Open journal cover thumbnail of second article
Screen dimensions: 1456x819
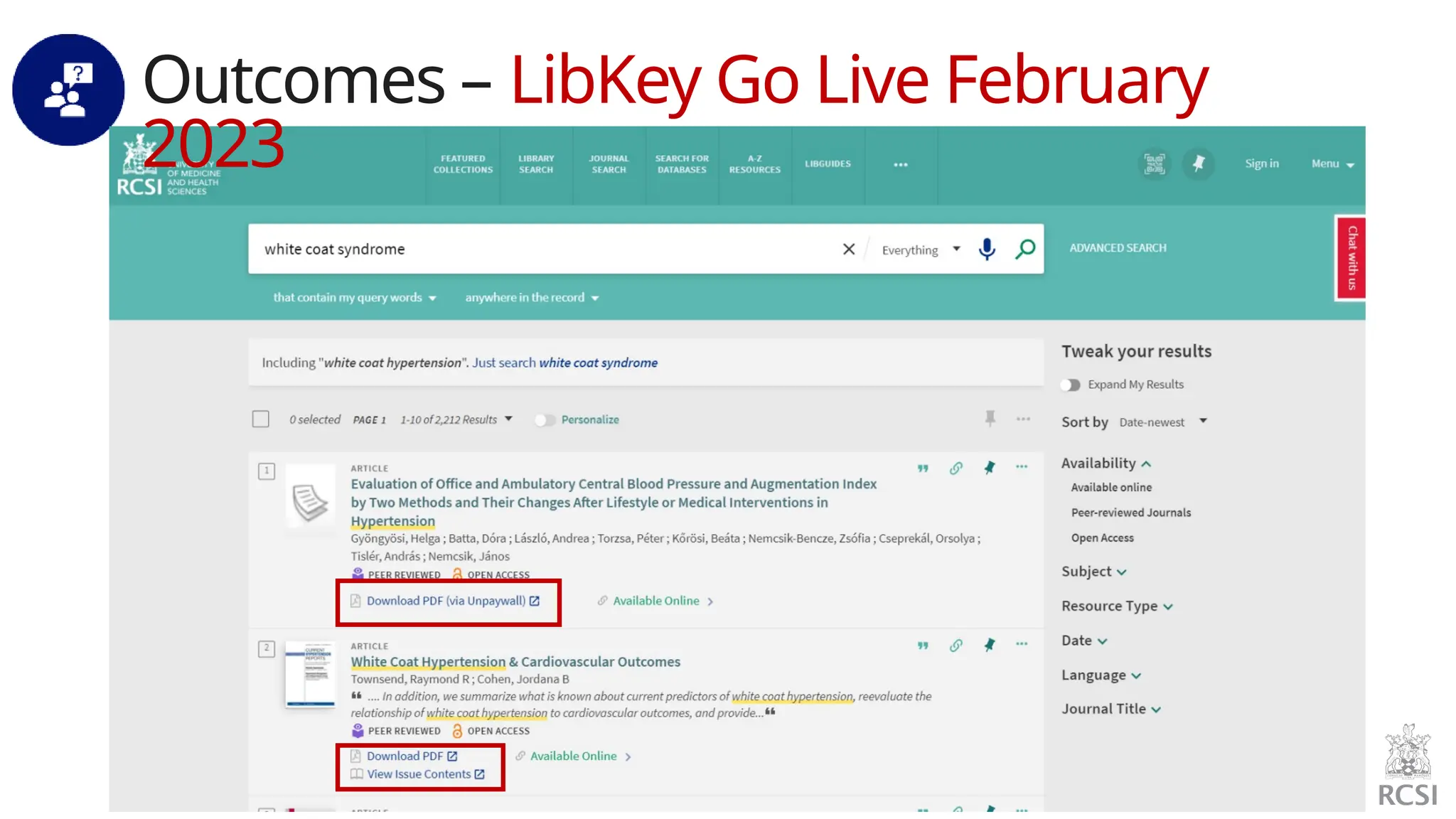pyautogui.click(x=310, y=675)
